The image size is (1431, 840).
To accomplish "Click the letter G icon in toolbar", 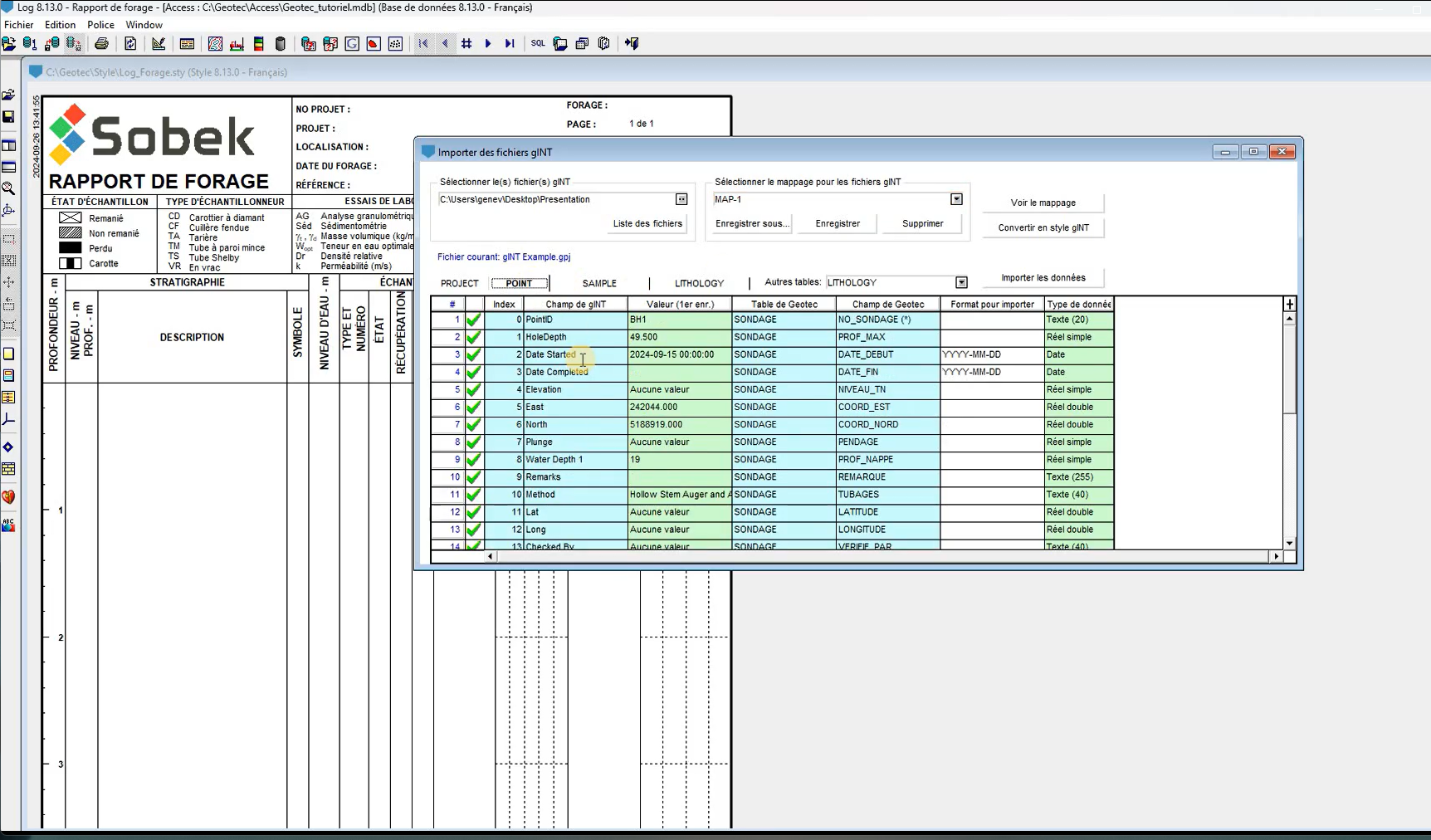I will tap(352, 44).
